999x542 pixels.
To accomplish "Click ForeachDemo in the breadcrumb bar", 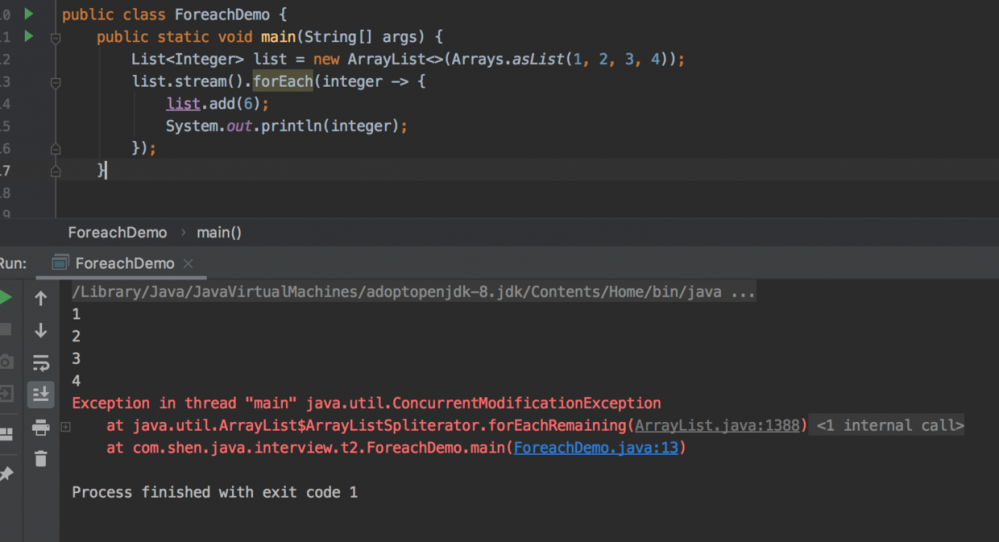I will (x=117, y=232).
